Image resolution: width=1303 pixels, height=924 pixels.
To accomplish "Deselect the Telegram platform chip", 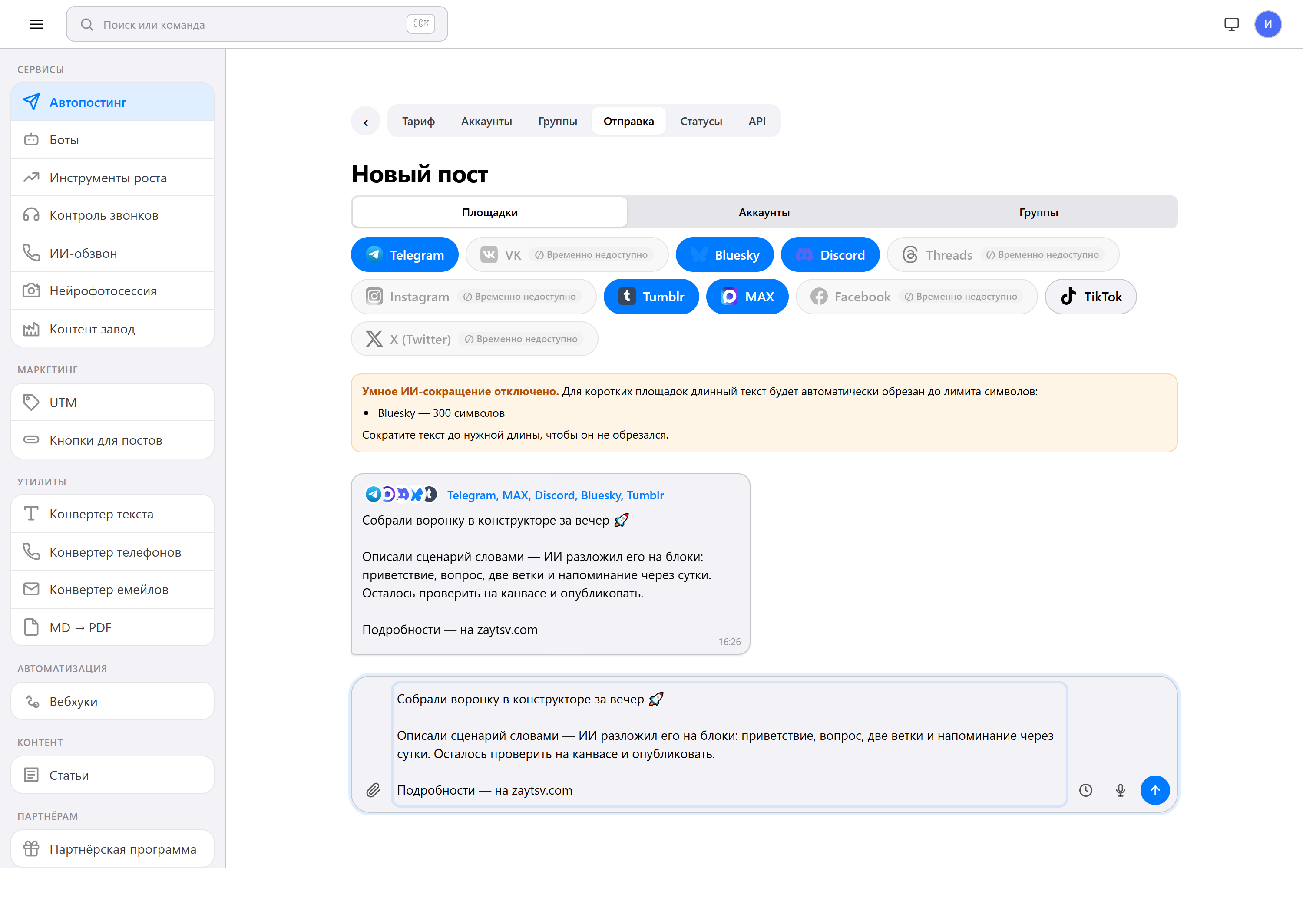I will pyautogui.click(x=404, y=255).
